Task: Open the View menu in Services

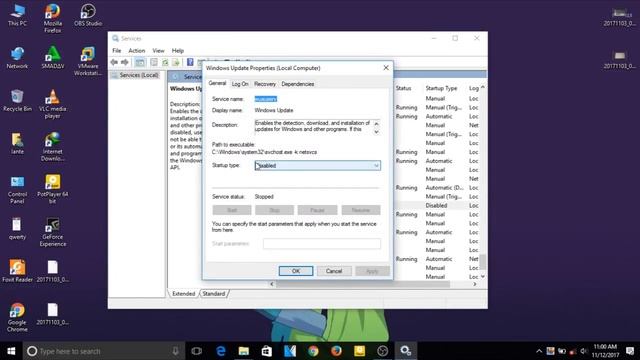Action: point(158,51)
